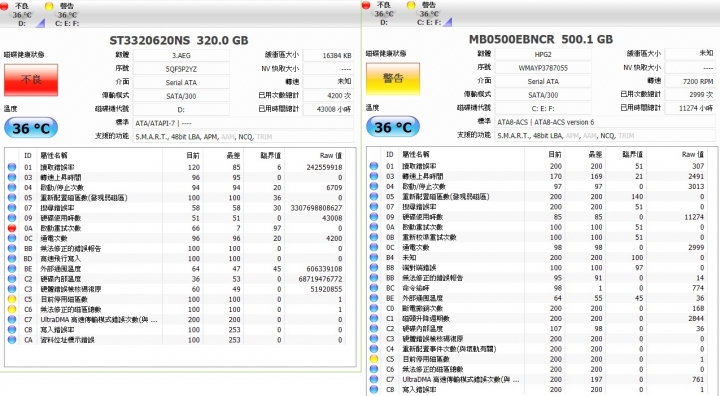Image resolution: width=720 pixels, height=396 pixels.
Task: Click yellow warning dot above C: E: F: in right window
Action: tap(411, 5)
